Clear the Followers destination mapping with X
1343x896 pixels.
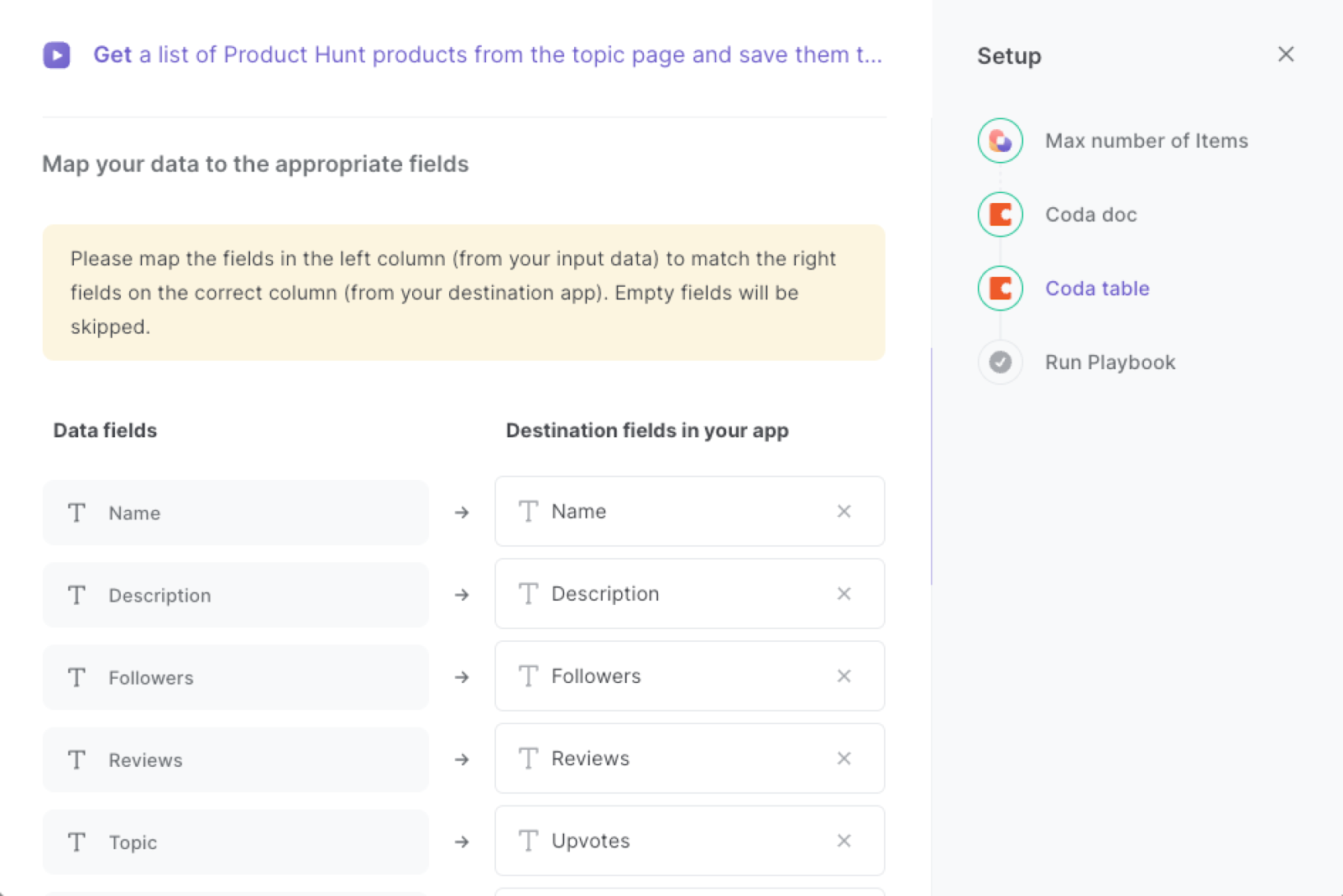coord(844,675)
